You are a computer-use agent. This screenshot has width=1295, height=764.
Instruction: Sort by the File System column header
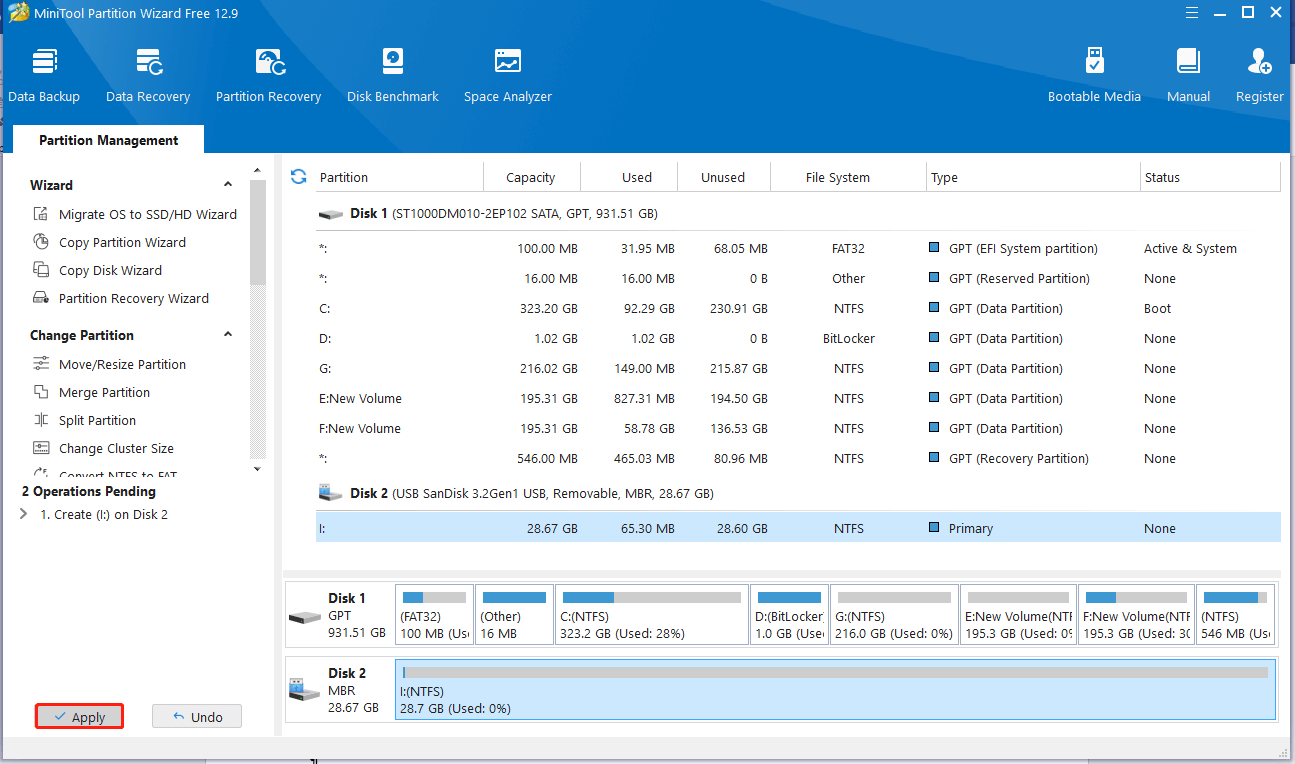[x=838, y=177]
